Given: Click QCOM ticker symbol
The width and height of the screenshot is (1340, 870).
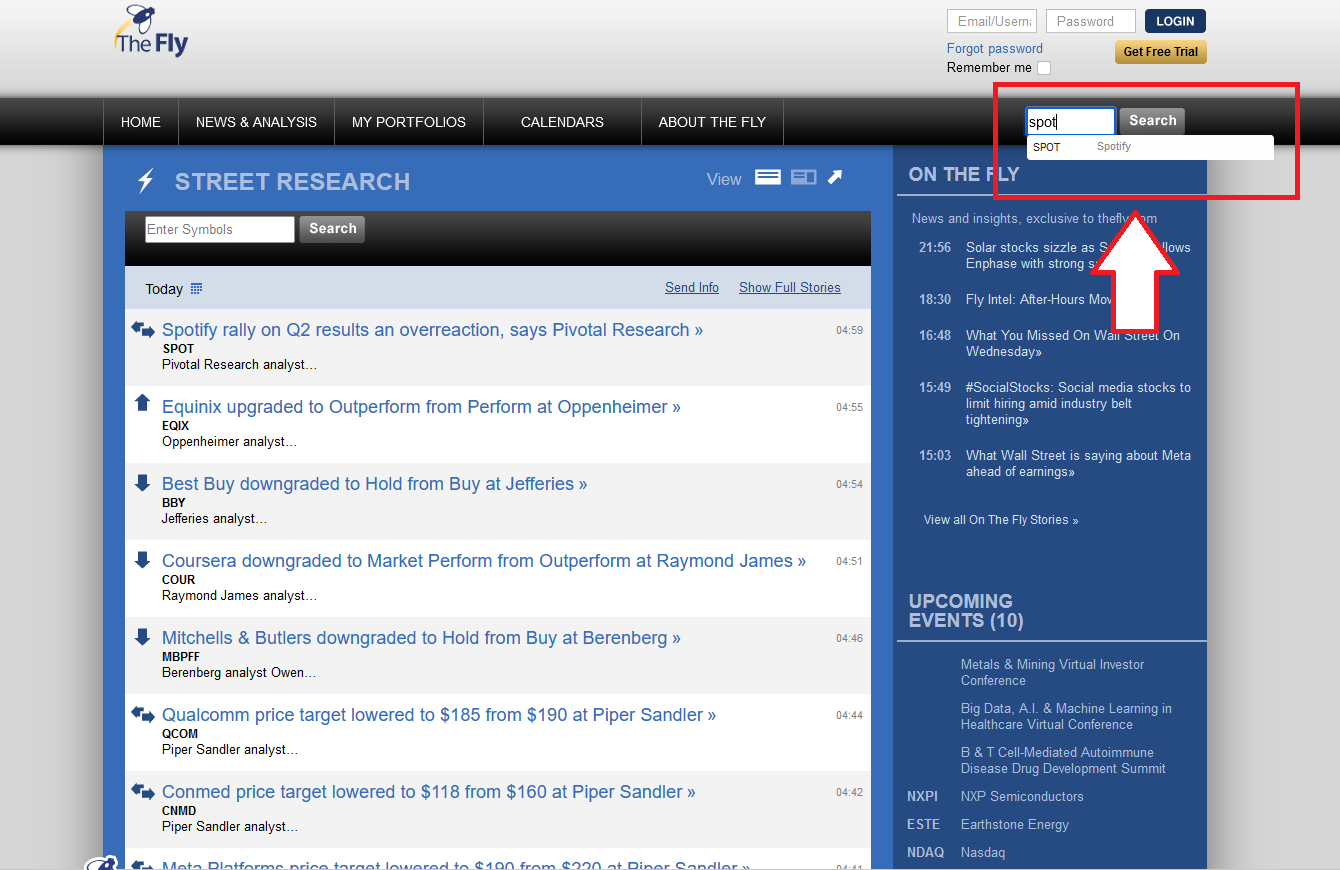Looking at the screenshot, I should pos(180,734).
